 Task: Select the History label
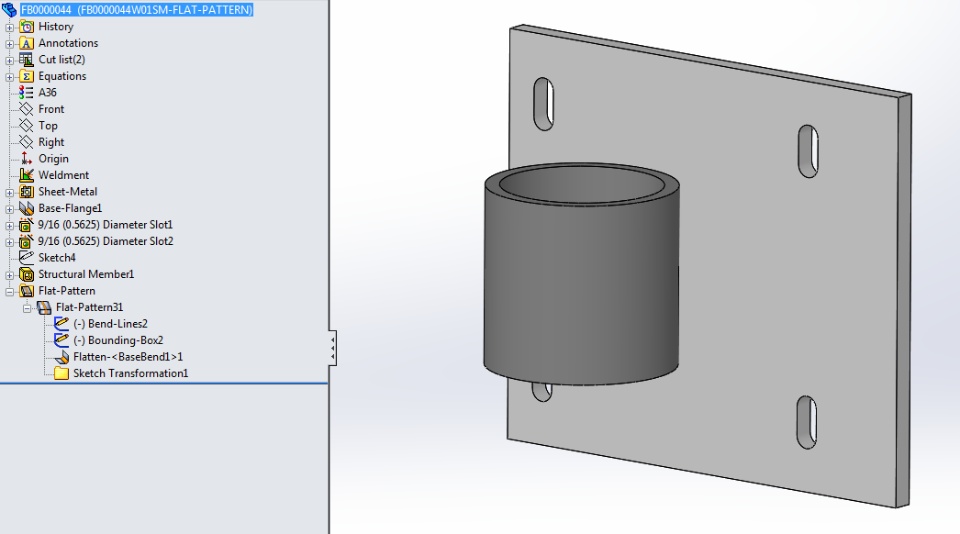click(56, 26)
